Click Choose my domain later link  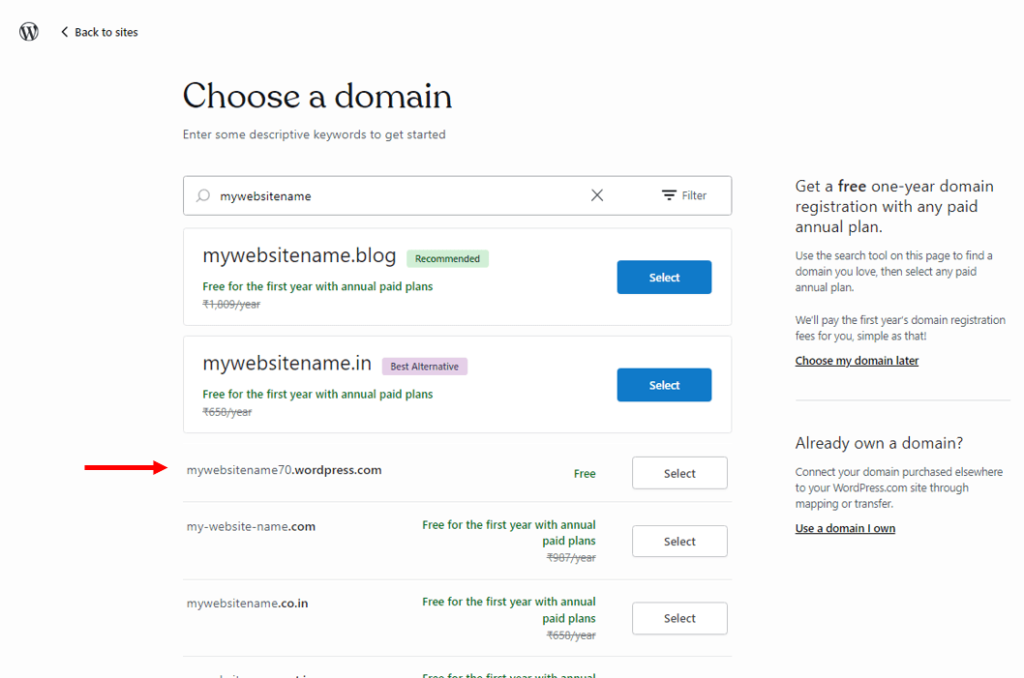pyautogui.click(x=857, y=361)
